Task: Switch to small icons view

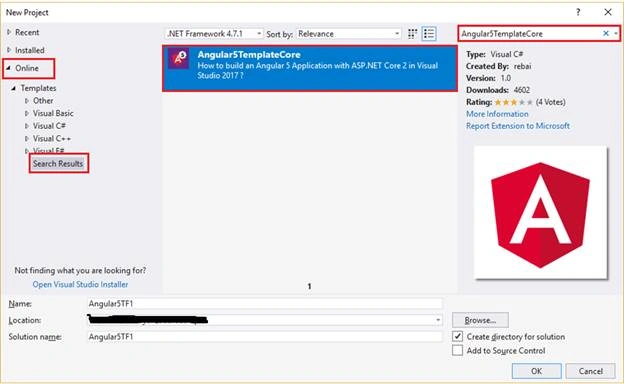Action: (412, 34)
